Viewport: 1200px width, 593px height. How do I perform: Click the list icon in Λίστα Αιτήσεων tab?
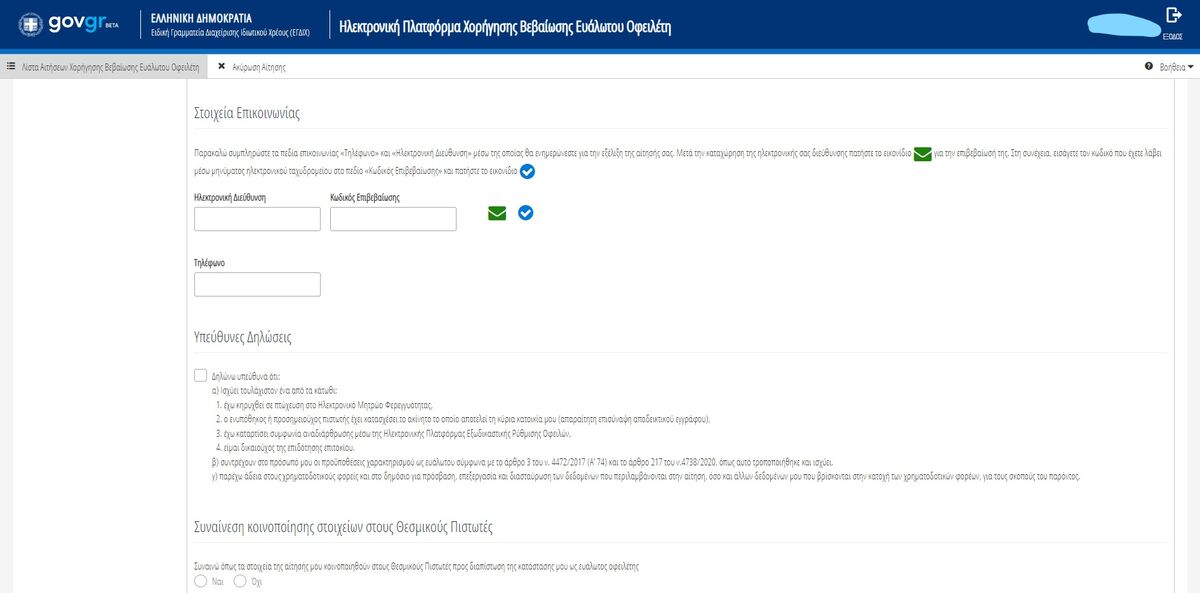[11, 66]
